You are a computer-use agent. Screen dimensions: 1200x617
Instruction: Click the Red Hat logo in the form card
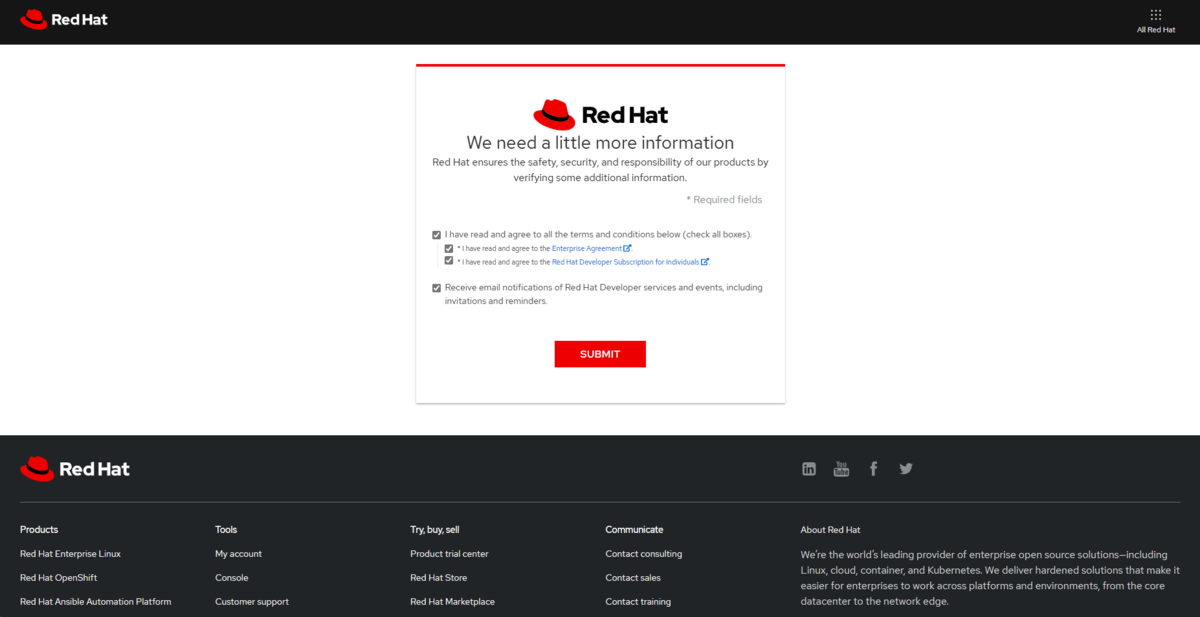point(600,114)
